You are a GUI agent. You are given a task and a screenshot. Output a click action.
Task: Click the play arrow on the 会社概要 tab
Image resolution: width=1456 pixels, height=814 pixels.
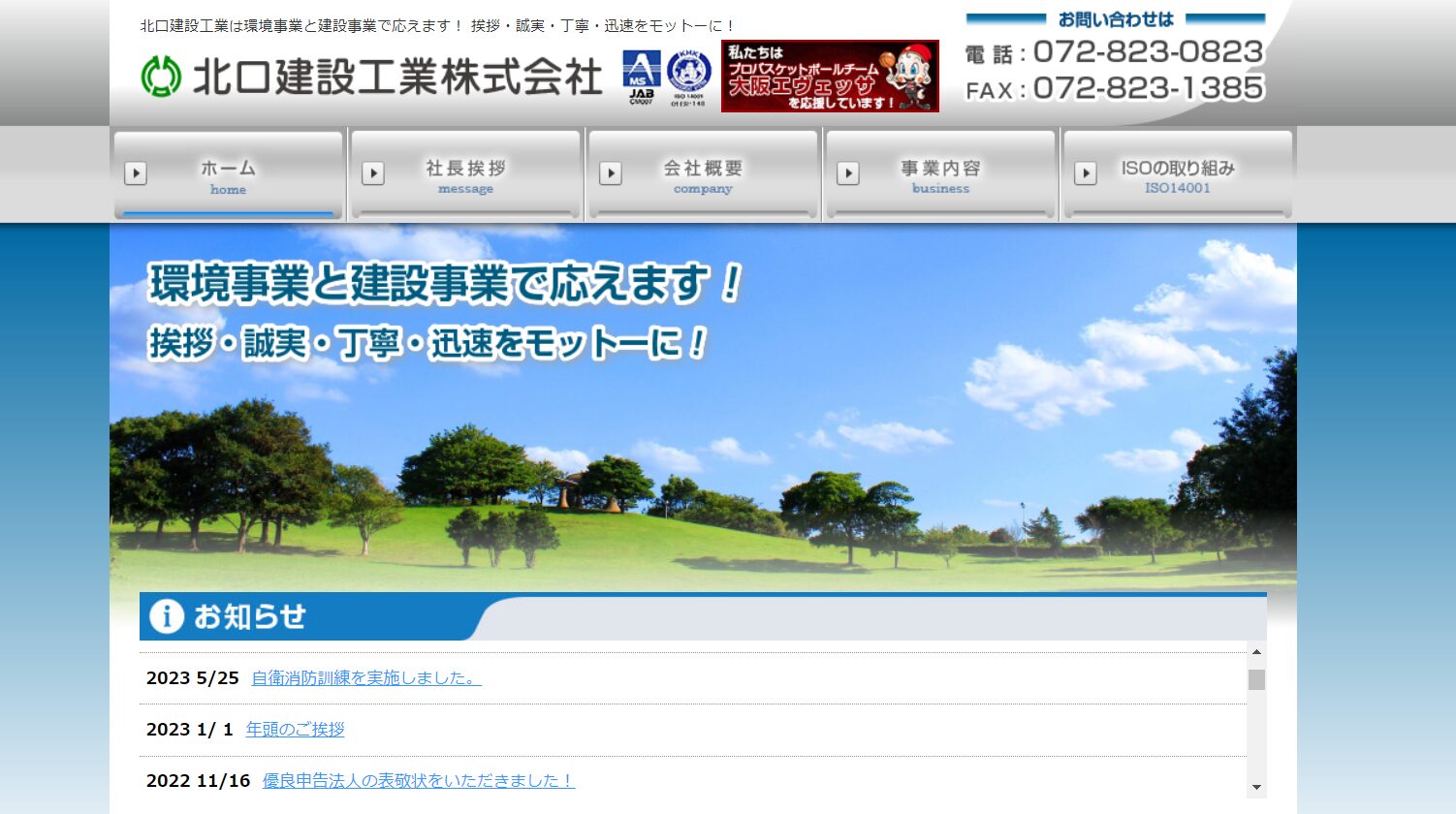pos(611,173)
